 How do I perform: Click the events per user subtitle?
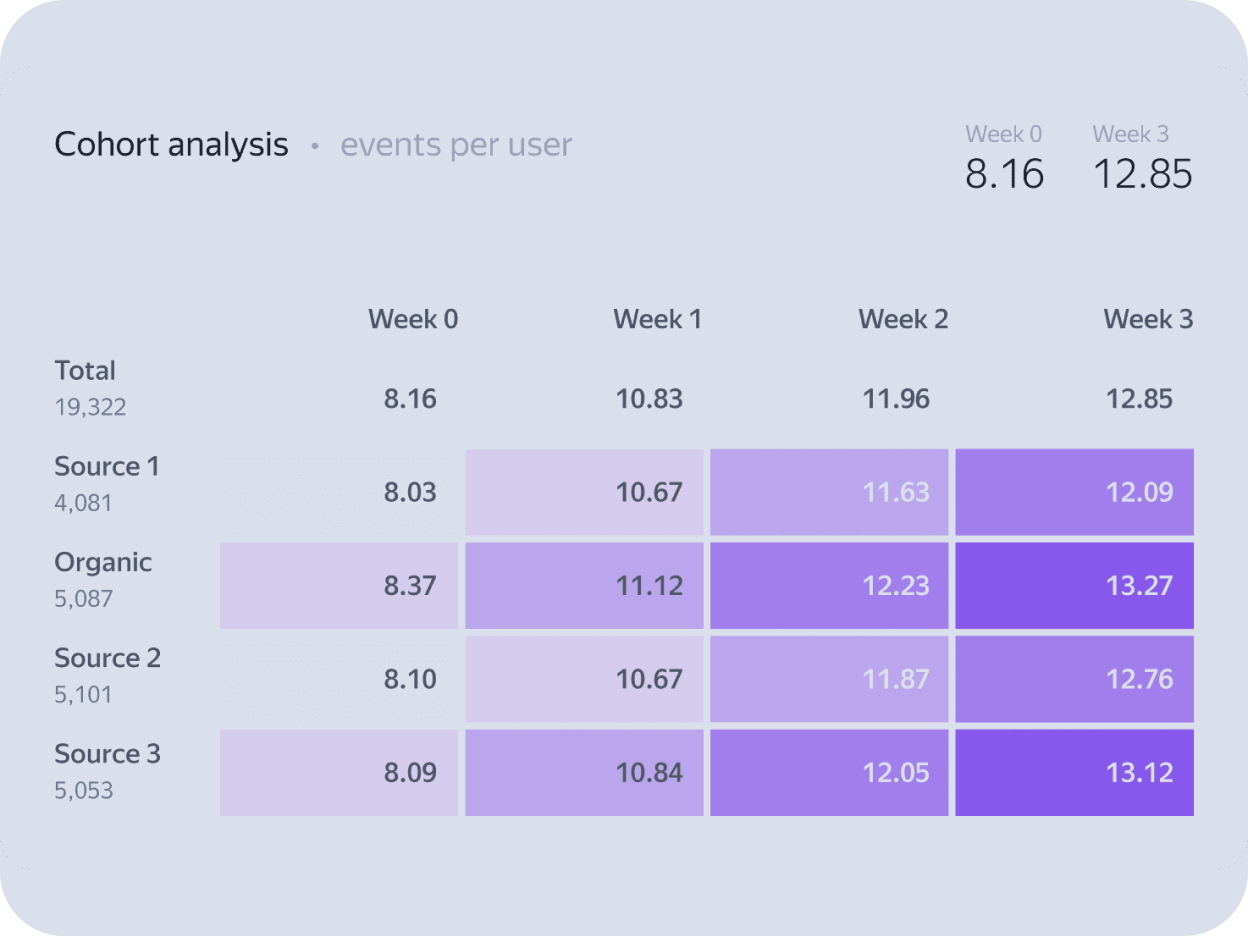click(456, 145)
